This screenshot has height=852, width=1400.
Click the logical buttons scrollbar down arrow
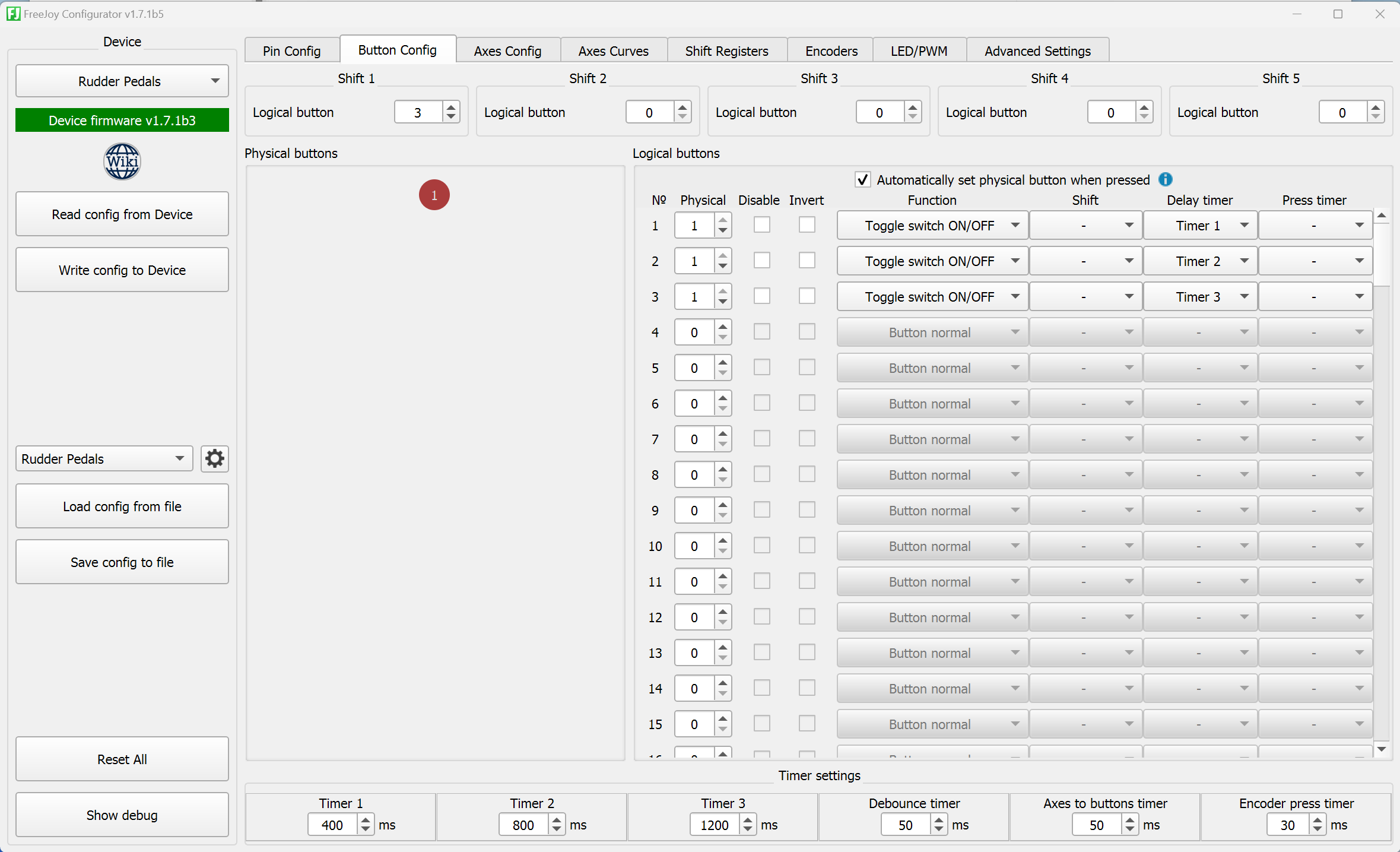point(1382,749)
